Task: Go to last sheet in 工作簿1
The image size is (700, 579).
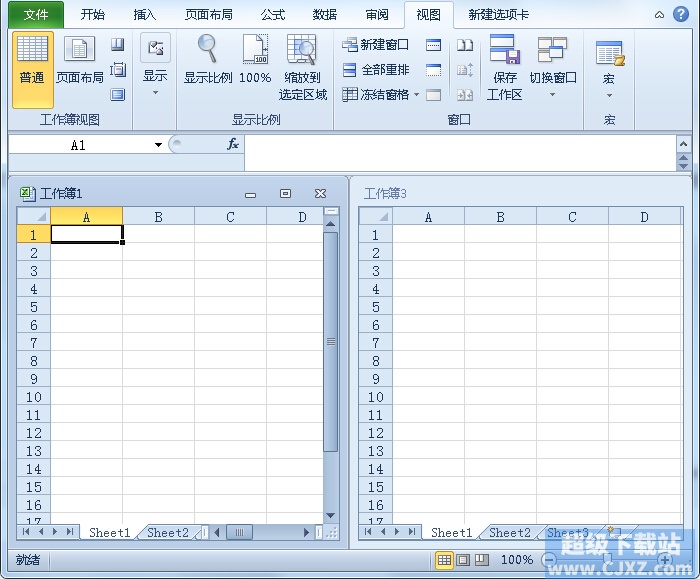Action: click(x=70, y=532)
